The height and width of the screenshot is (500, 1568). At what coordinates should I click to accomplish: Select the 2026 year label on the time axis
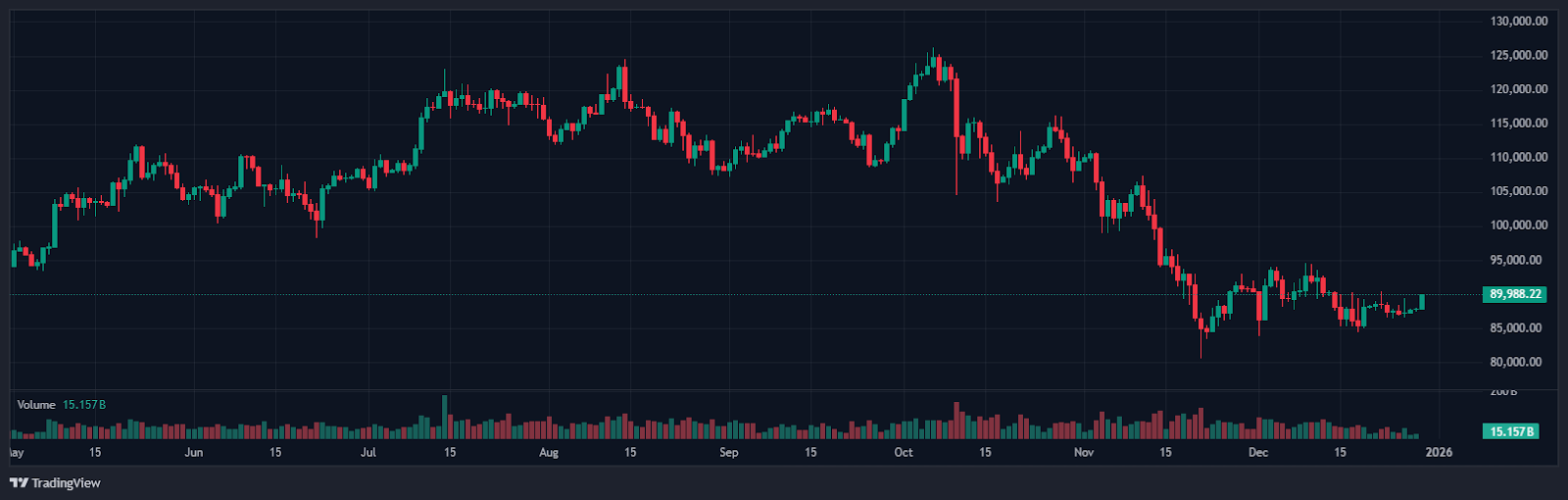click(x=1439, y=452)
